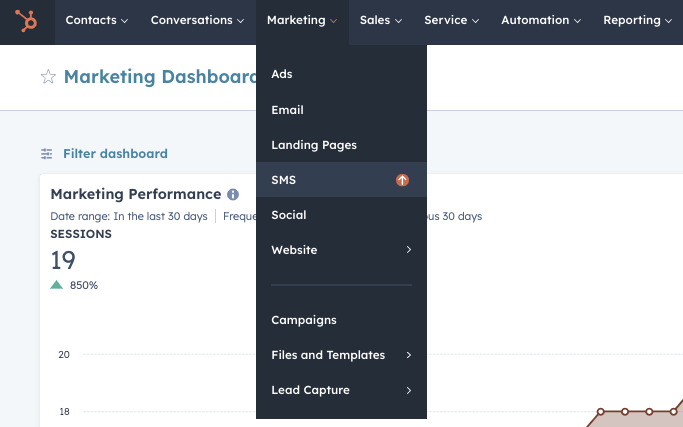Click the HubSpot sprocket logo
Screen dimensions: 683x427
27,20
